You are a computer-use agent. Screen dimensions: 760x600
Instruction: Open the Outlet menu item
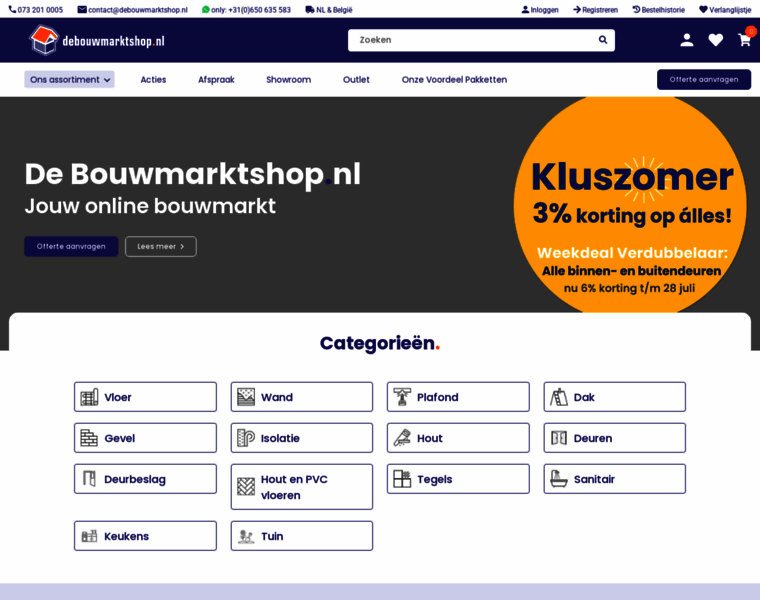pyautogui.click(x=356, y=79)
